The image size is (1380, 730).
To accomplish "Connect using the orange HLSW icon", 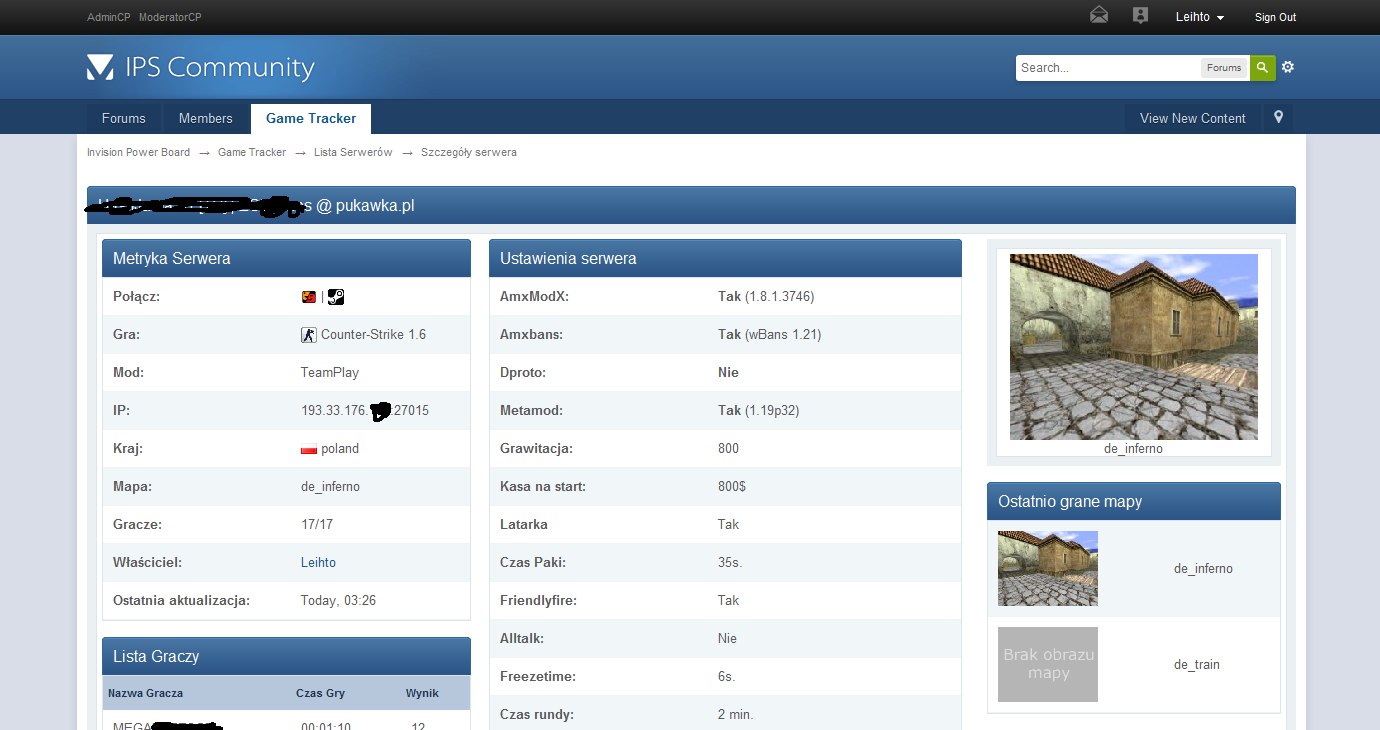I will pyautogui.click(x=309, y=297).
